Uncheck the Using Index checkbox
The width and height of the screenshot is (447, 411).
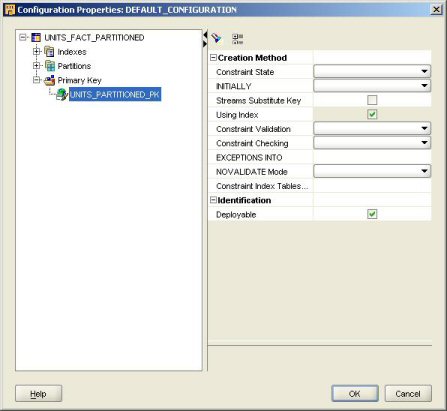point(372,114)
